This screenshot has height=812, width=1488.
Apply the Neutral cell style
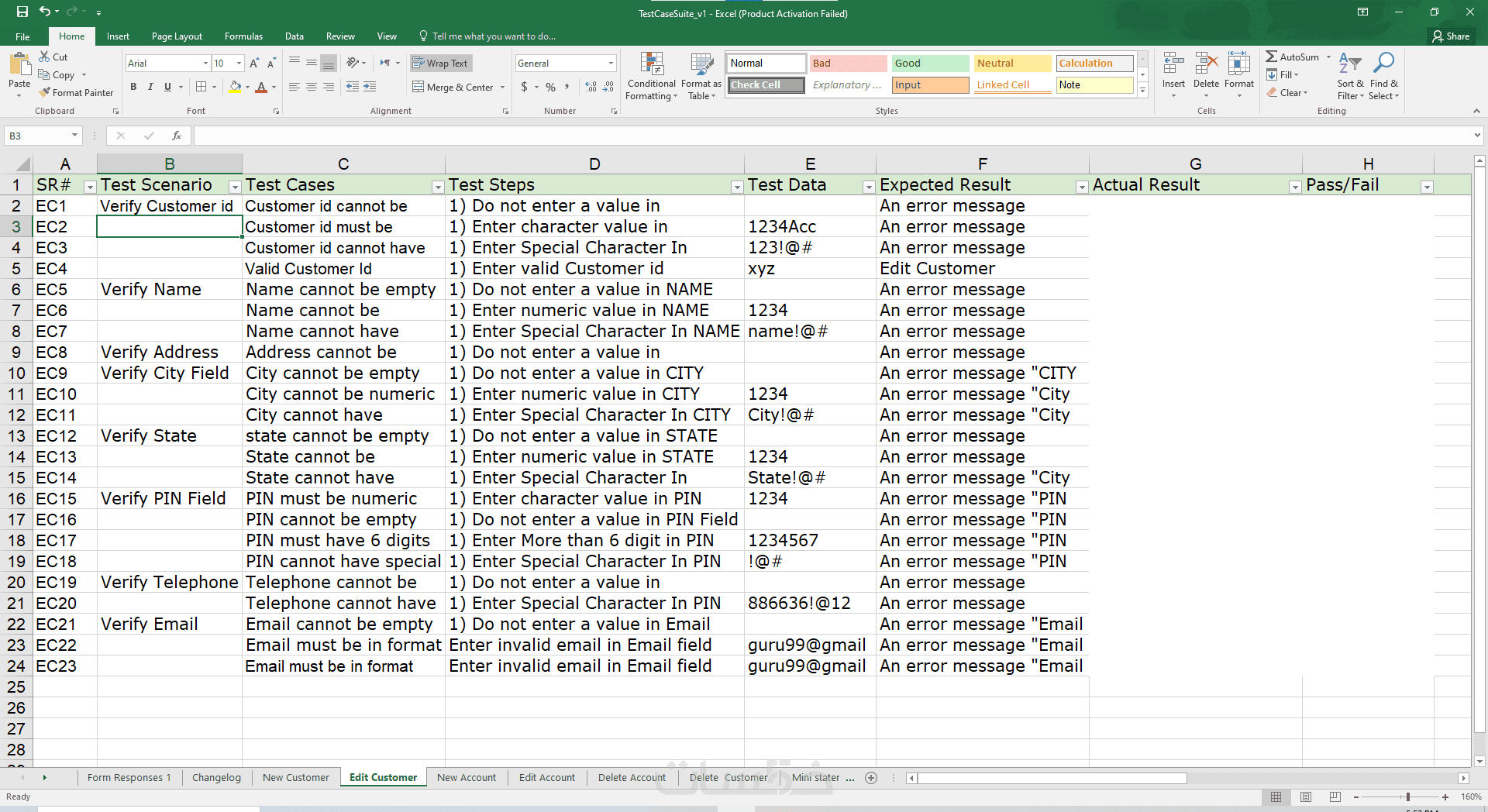click(x=1012, y=64)
